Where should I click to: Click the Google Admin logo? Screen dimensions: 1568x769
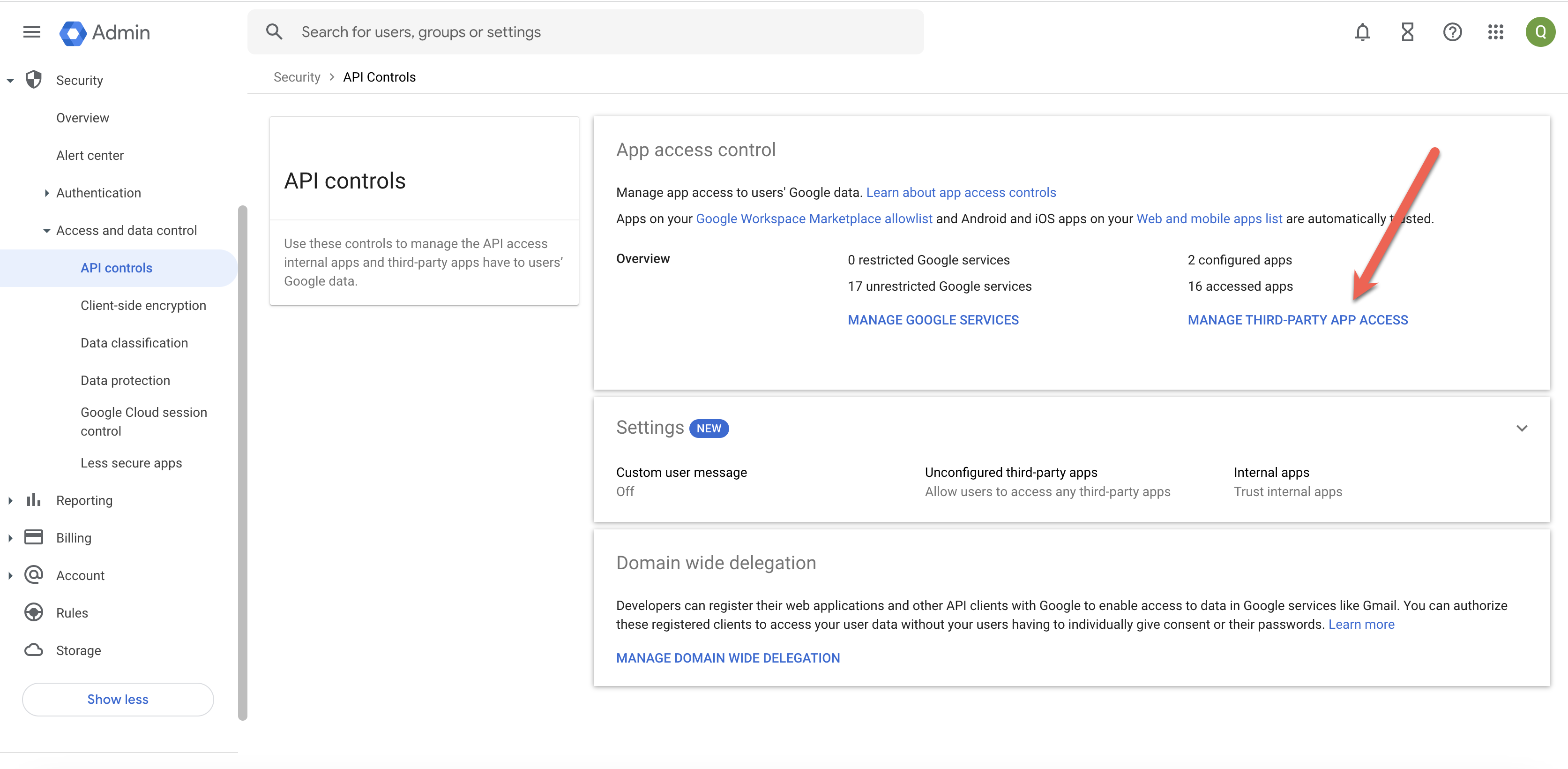click(105, 32)
